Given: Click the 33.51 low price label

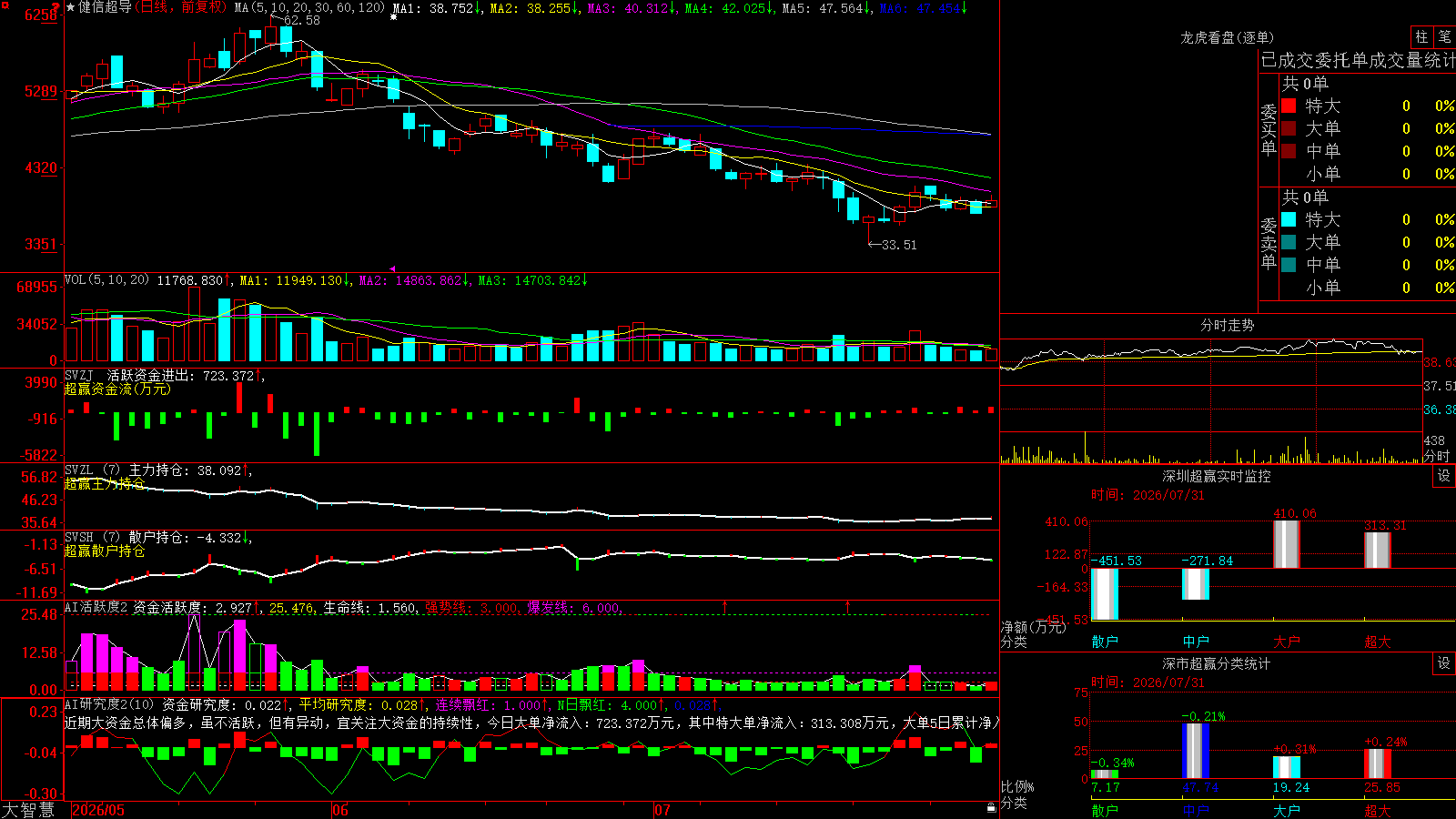Looking at the screenshot, I should pyautogui.click(x=899, y=245).
